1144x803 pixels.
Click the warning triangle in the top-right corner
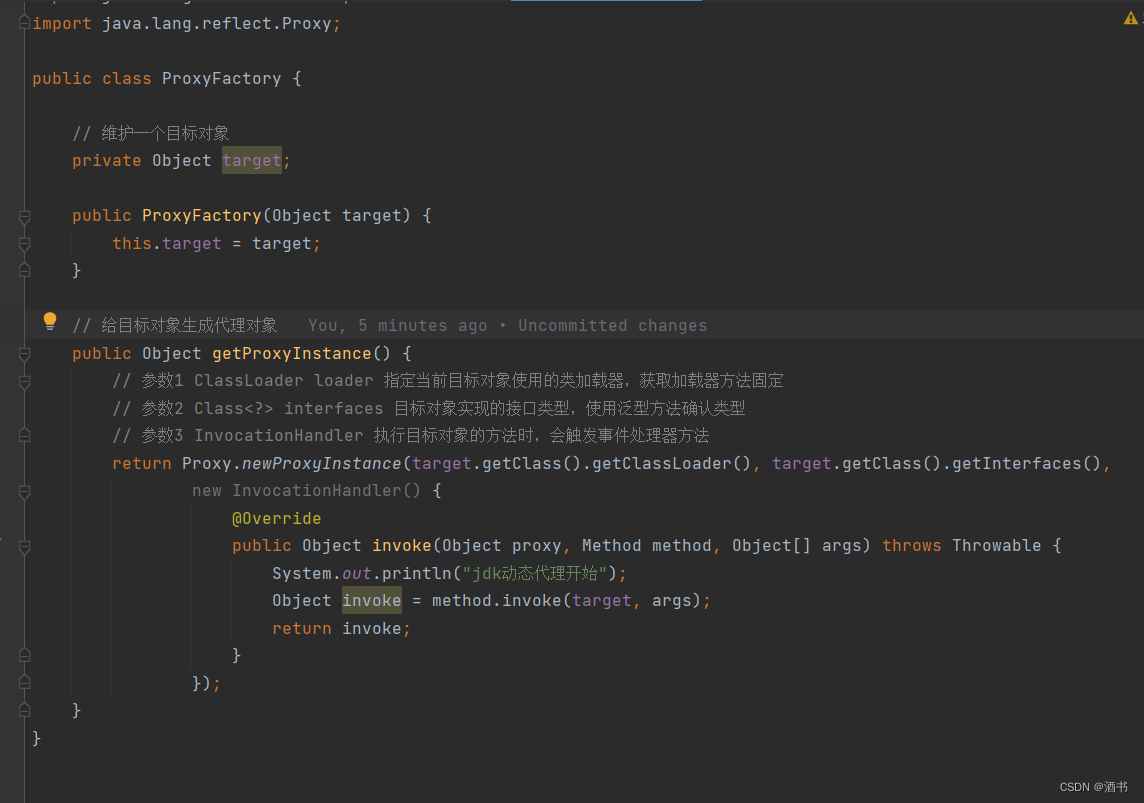(1131, 16)
